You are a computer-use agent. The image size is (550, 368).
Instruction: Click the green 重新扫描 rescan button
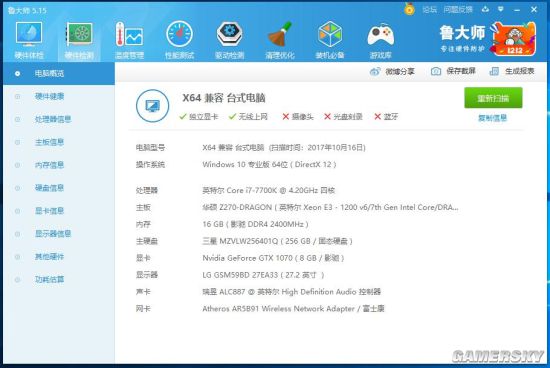(493, 98)
